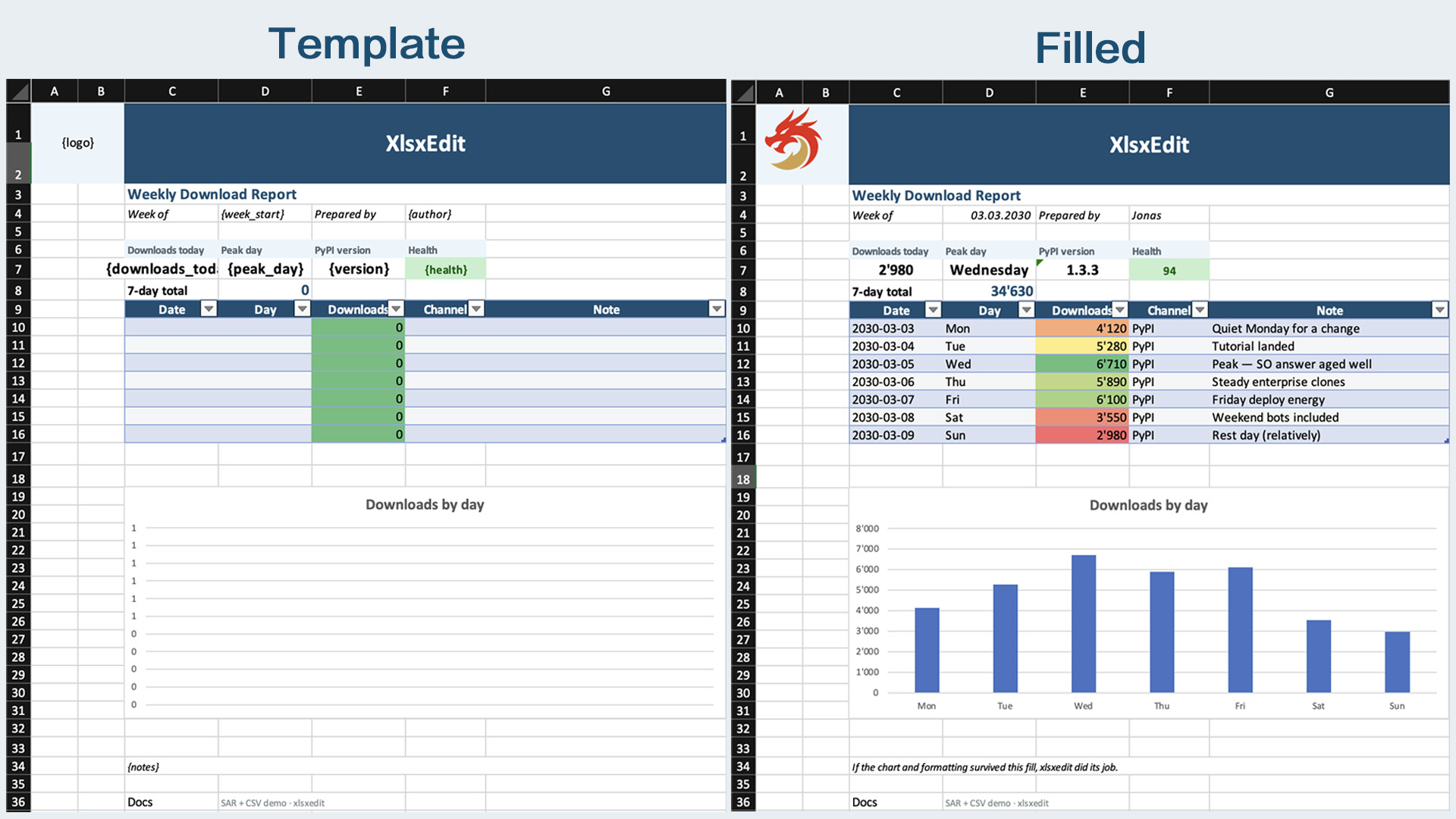The width and height of the screenshot is (1456, 819).
Task: Select the date cell 03.03.2030
Action: [x=989, y=215]
